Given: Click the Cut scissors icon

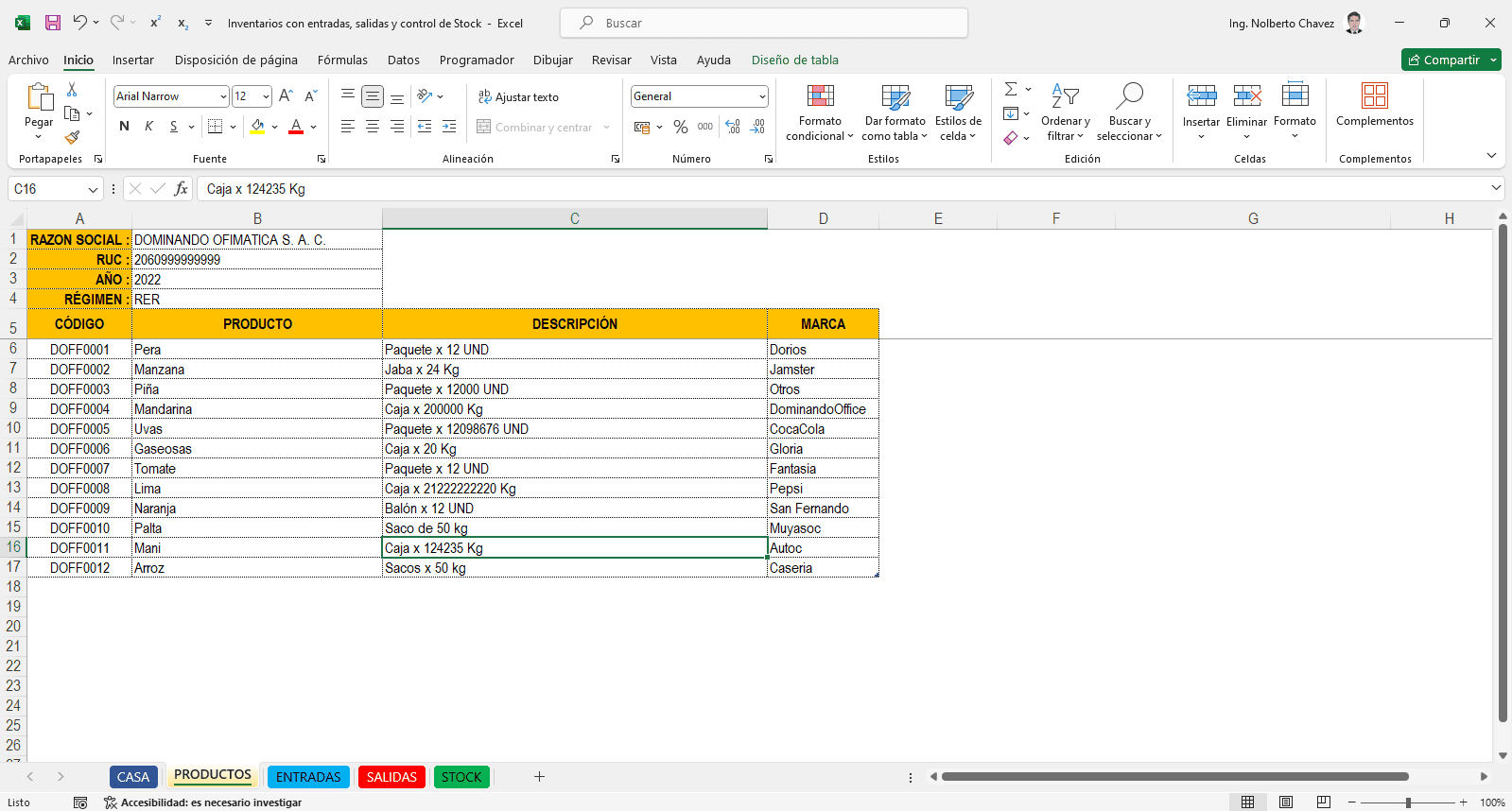Looking at the screenshot, I should pos(72,90).
